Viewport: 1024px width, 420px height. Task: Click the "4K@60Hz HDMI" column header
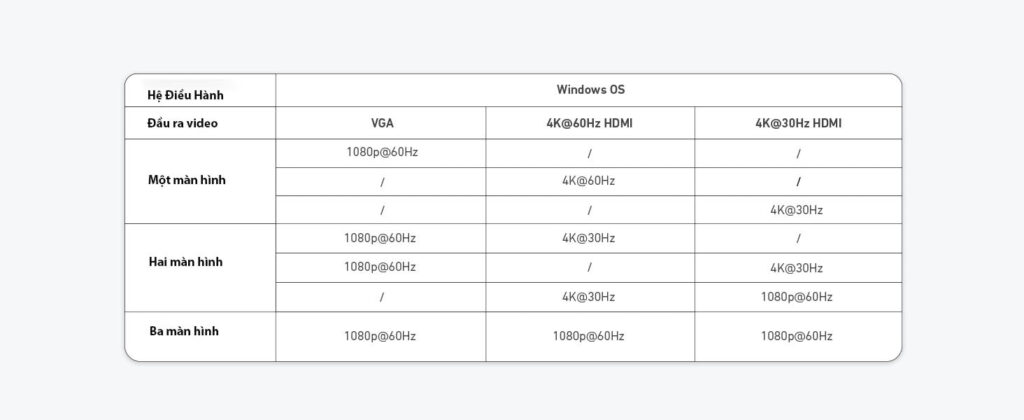pos(588,123)
